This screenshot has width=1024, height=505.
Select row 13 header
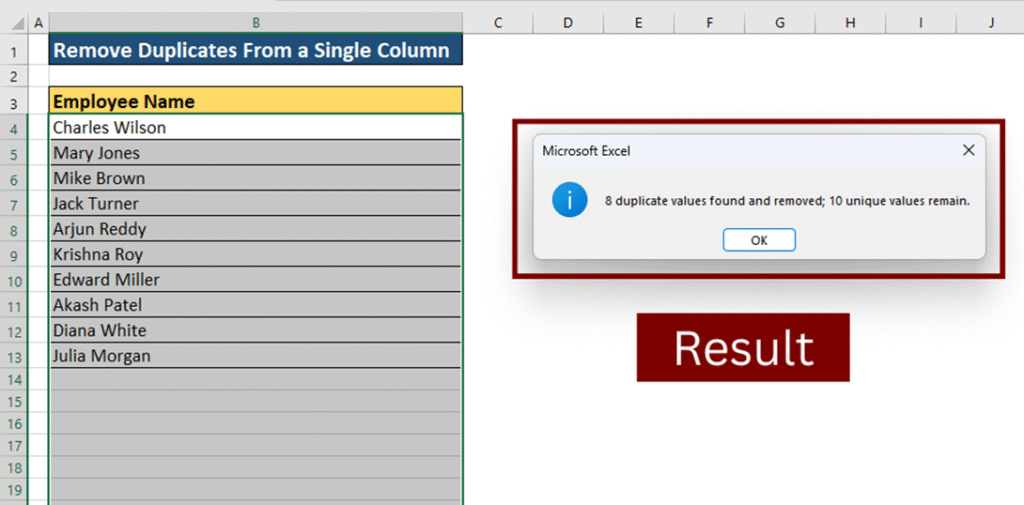point(14,357)
